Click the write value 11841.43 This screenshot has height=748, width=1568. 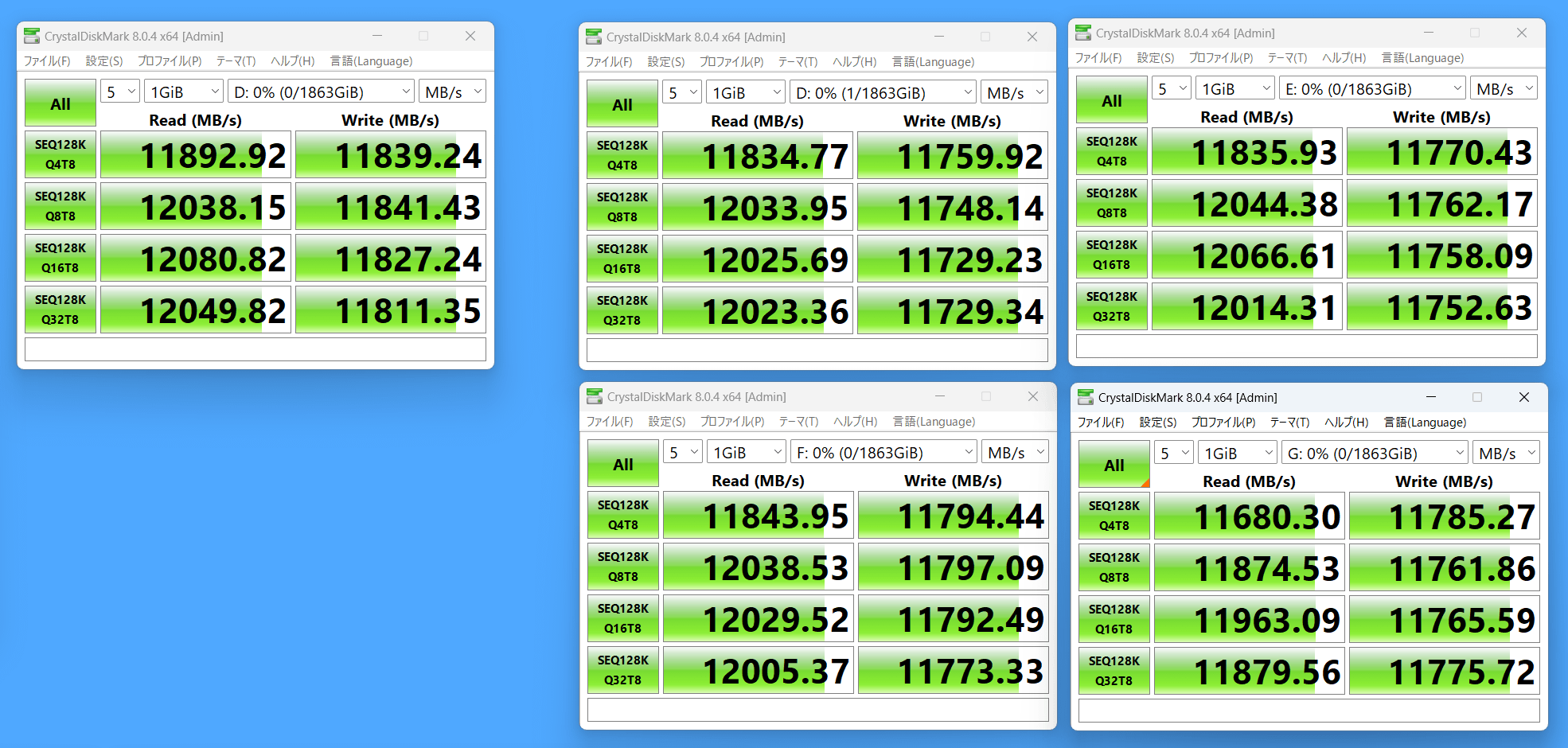[x=390, y=206]
